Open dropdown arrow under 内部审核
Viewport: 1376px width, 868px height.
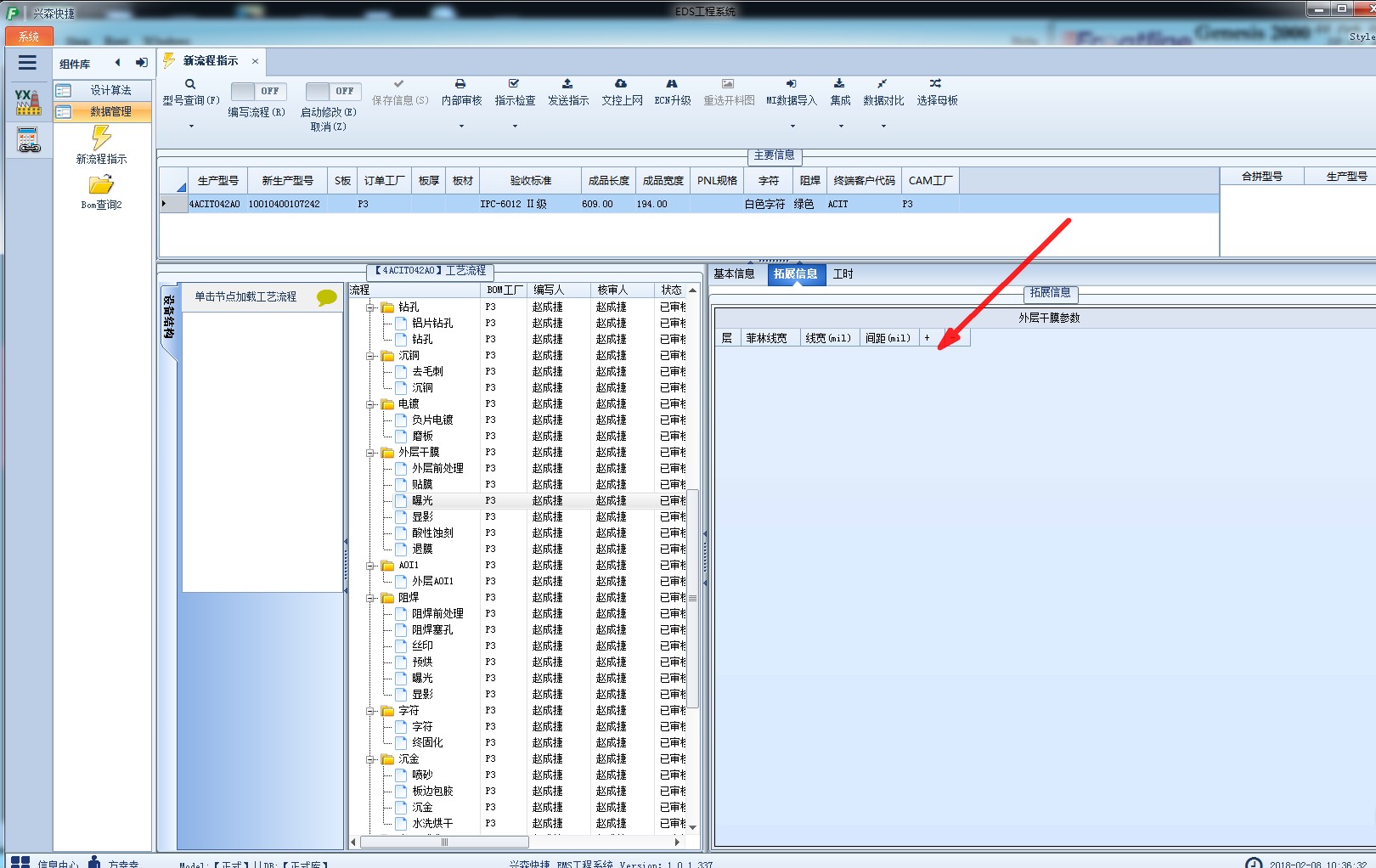(x=461, y=127)
